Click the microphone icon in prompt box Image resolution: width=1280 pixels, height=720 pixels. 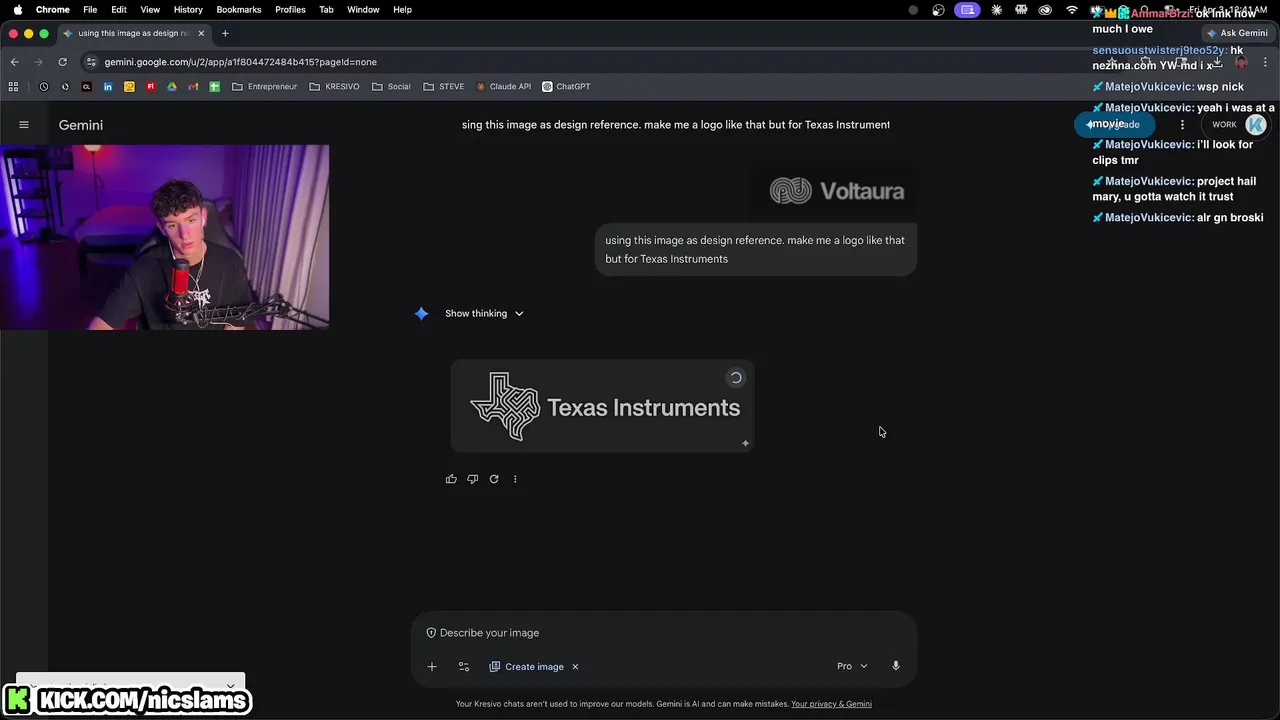click(x=896, y=666)
